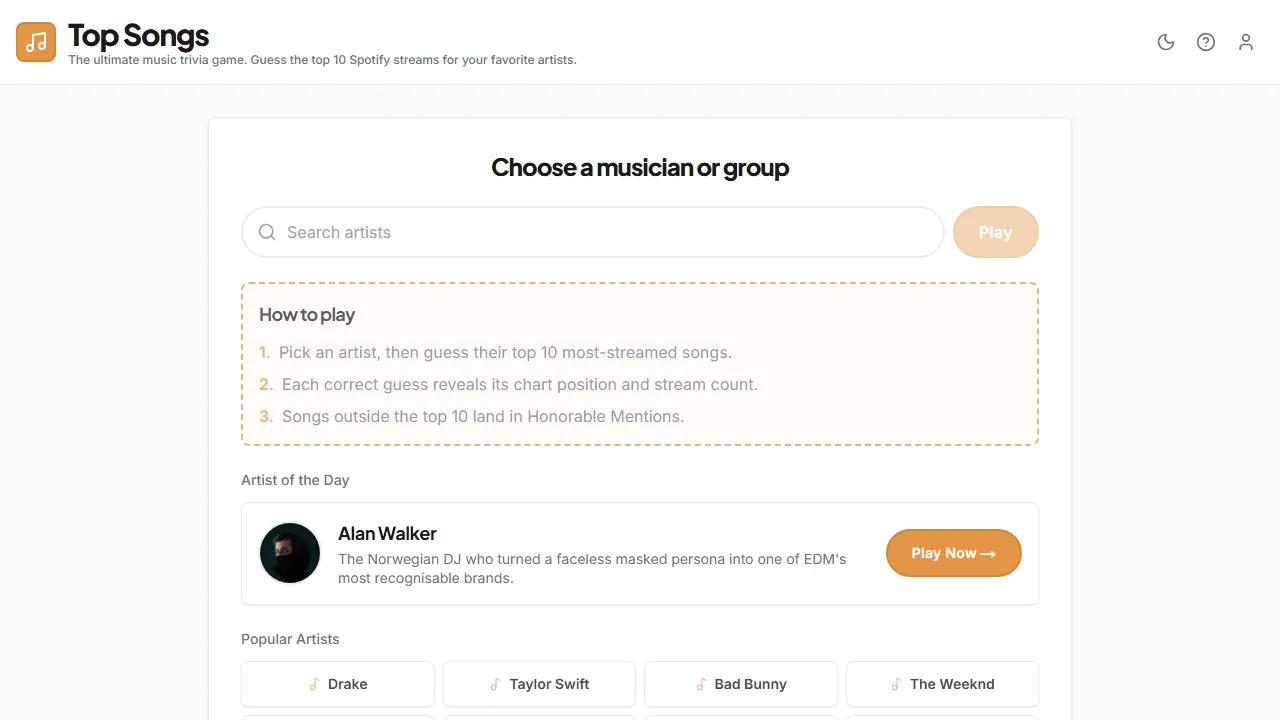Select The Weeknd from Popular Artists
The image size is (1280, 720).
(942, 684)
